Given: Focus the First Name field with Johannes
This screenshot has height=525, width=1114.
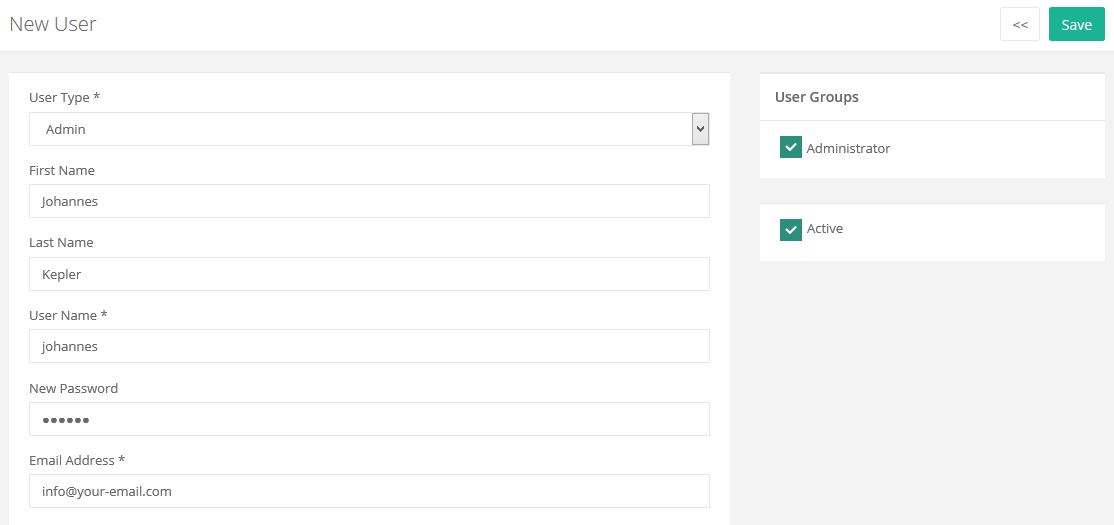Looking at the screenshot, I should pyautogui.click(x=369, y=201).
